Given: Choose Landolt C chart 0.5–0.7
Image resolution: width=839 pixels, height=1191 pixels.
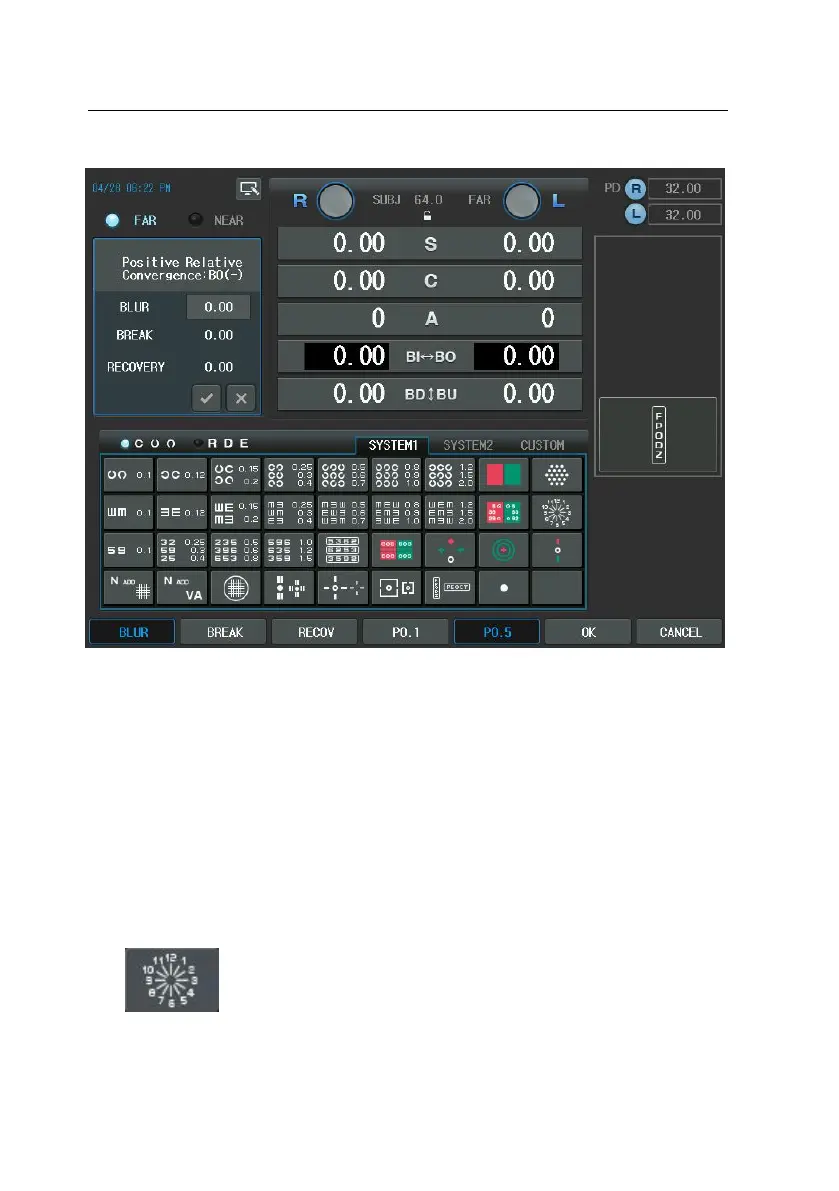Looking at the screenshot, I should [343, 475].
